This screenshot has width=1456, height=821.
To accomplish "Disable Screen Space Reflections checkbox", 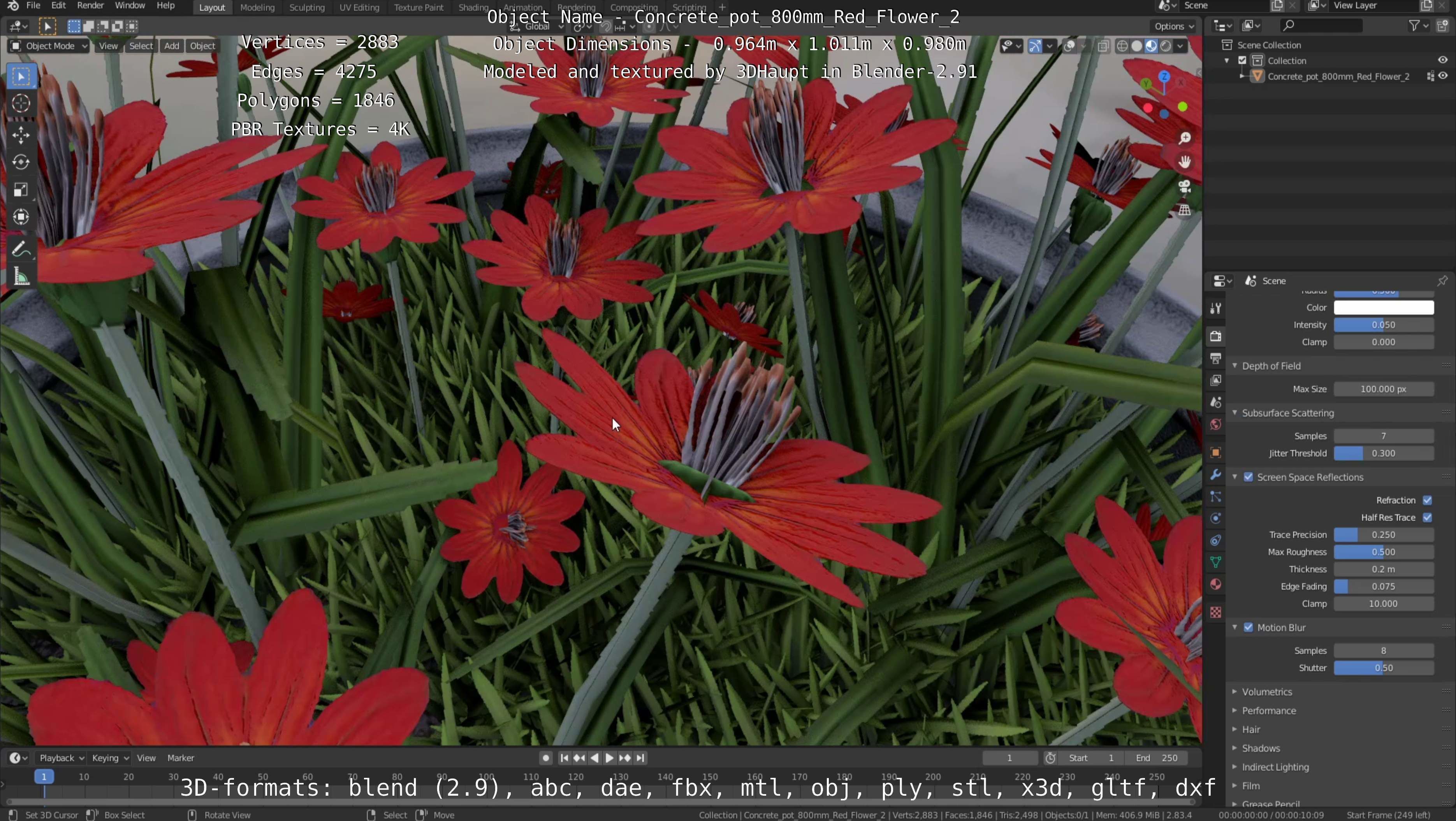I will pos(1249,477).
